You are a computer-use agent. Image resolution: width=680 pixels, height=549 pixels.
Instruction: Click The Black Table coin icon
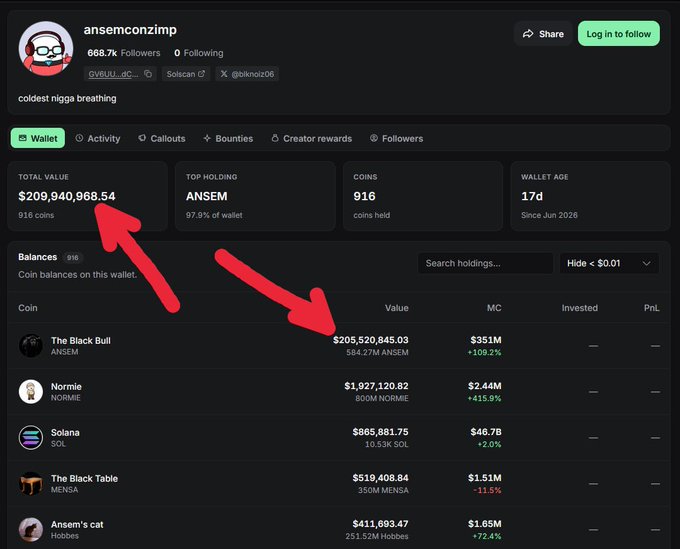(31, 484)
